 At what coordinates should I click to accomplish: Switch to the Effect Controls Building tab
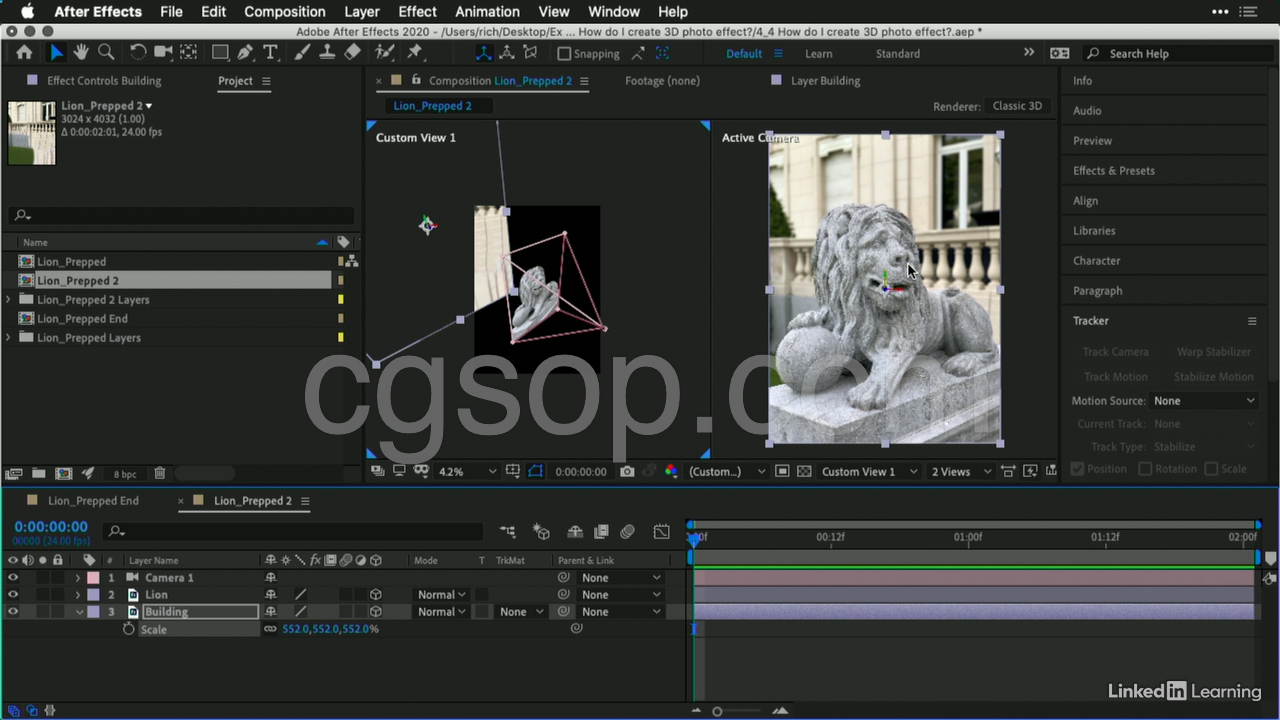pos(104,81)
